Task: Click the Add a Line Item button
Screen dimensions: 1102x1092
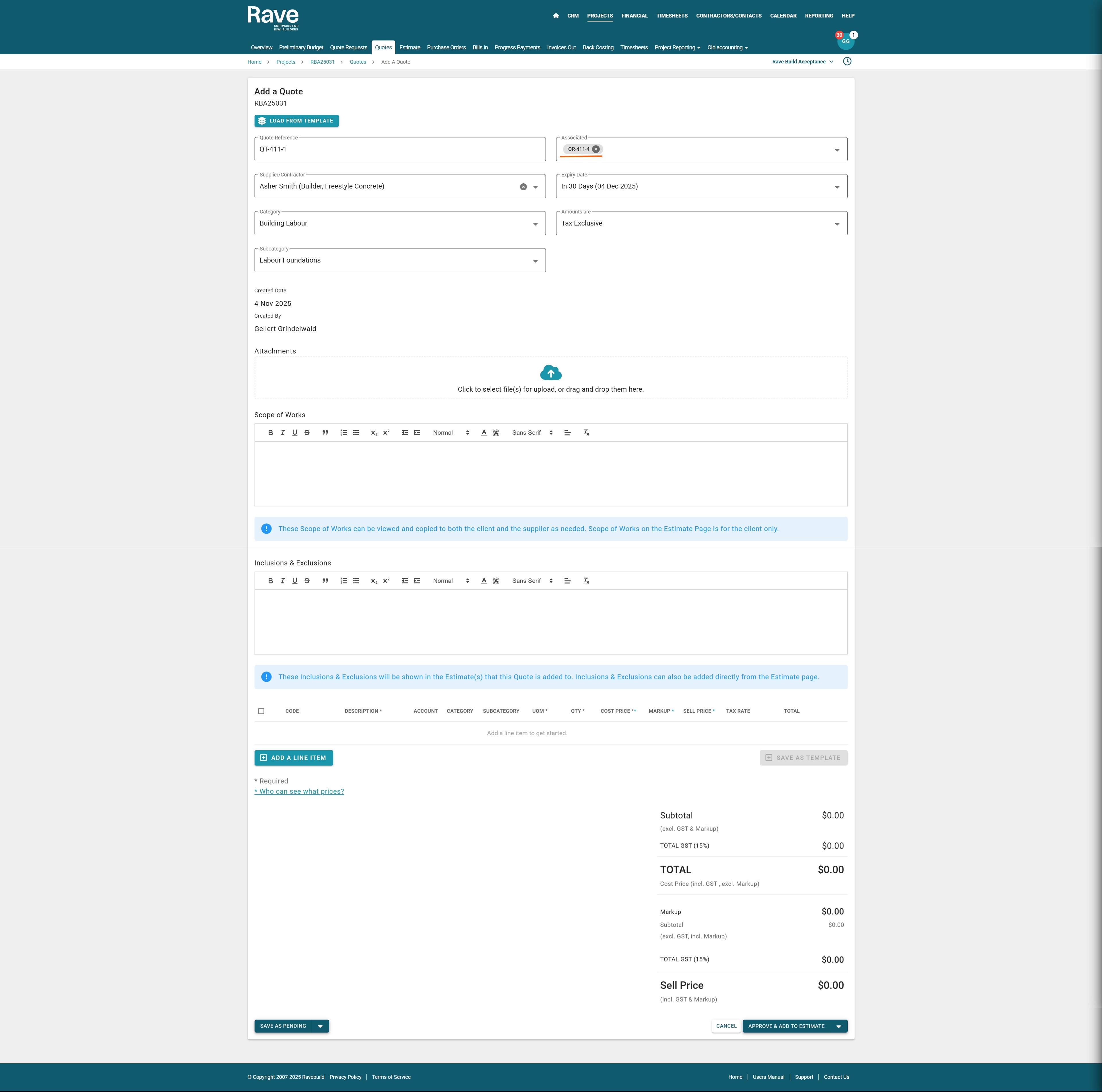Action: 294,758
